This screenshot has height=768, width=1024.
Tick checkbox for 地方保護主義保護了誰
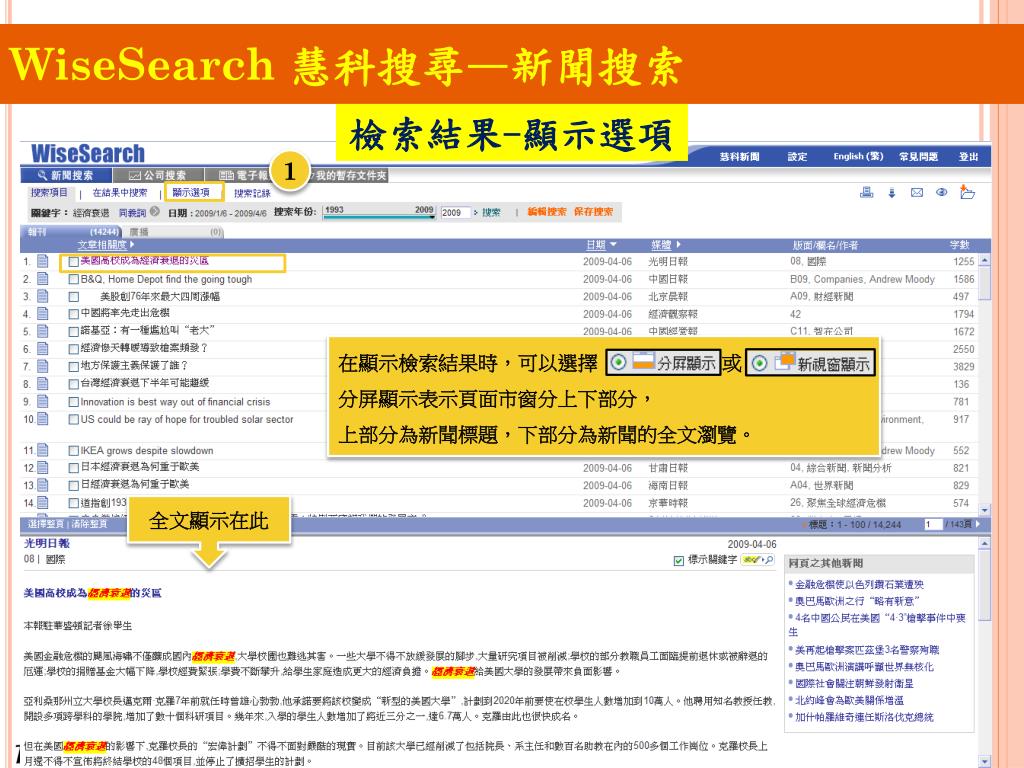(74, 366)
